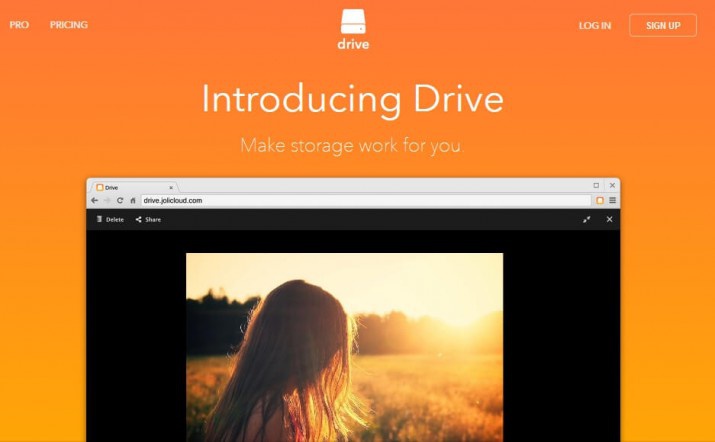Close the photo viewer overlay
This screenshot has height=442, width=715.
pos(609,219)
